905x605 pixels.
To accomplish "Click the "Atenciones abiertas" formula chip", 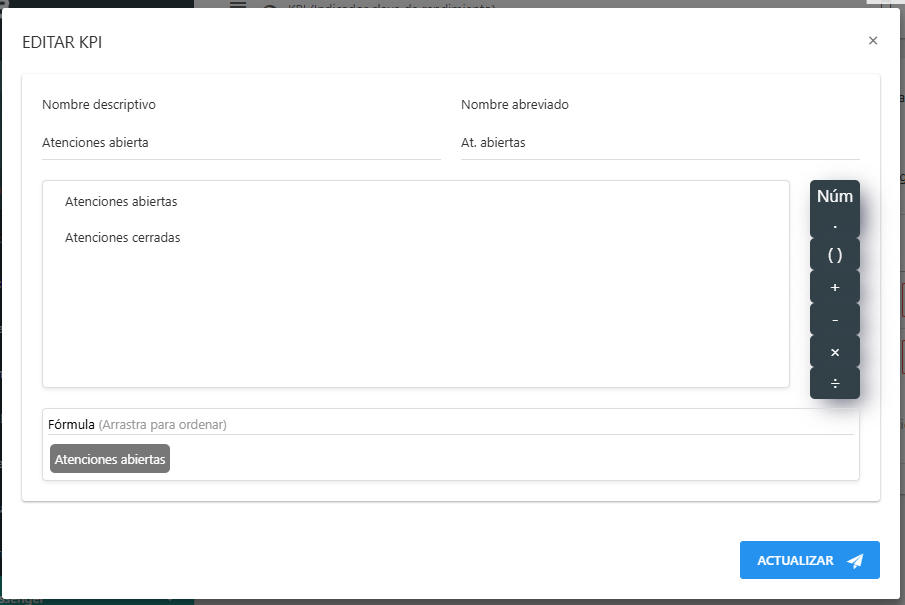I will 109,458.
